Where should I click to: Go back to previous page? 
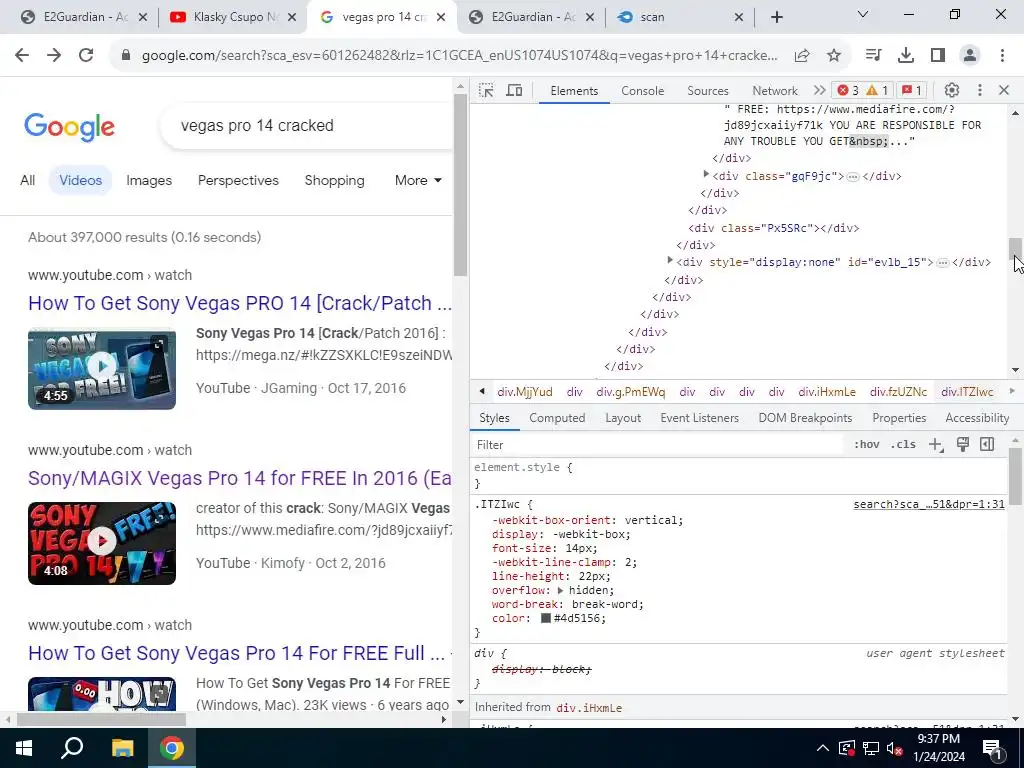(x=22, y=56)
